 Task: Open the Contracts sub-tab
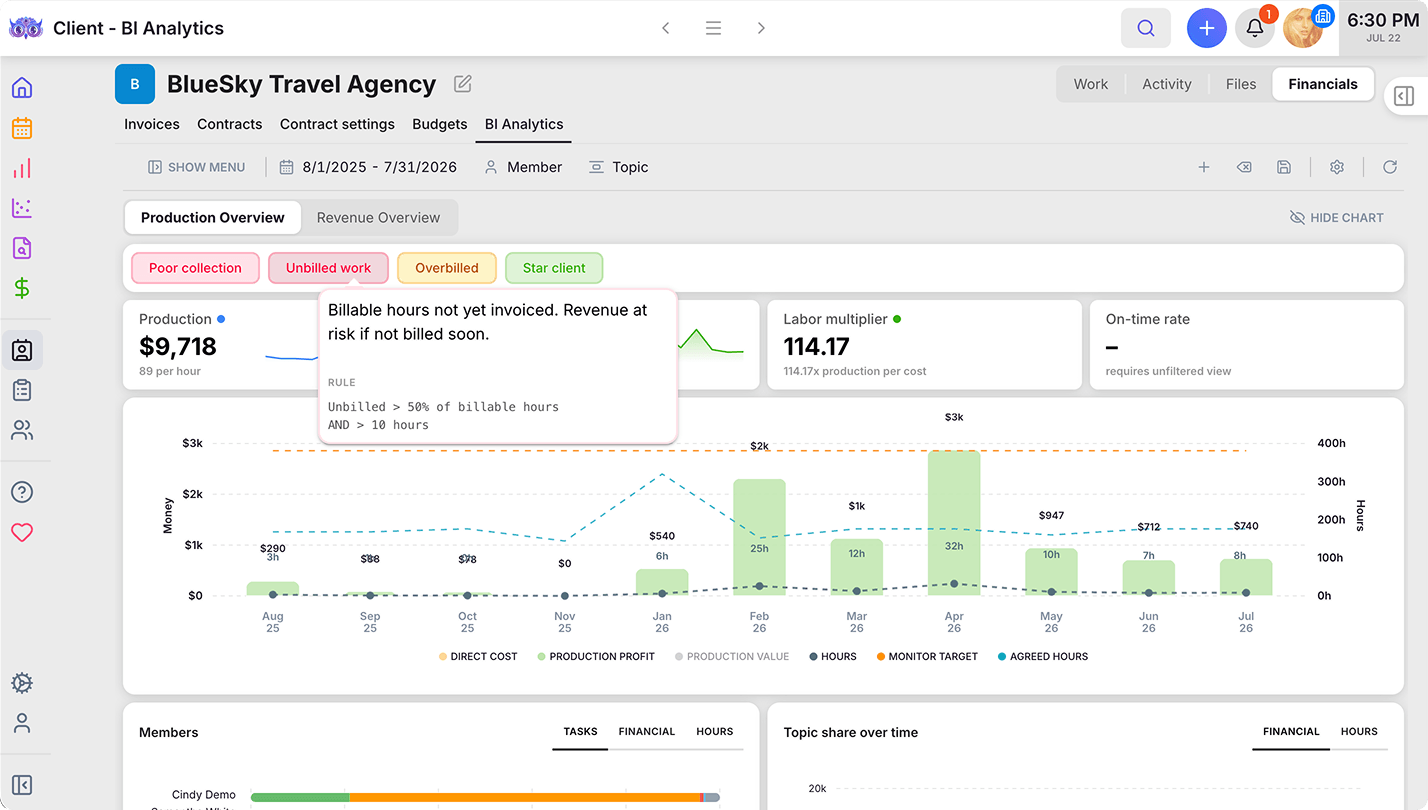coord(230,124)
